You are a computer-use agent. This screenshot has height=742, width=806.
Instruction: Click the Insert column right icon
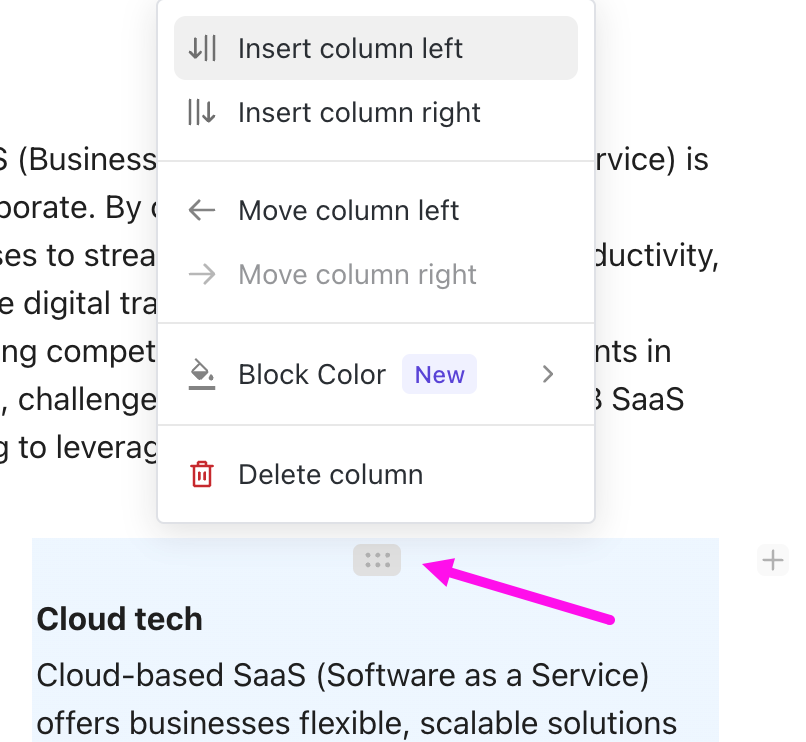click(202, 112)
